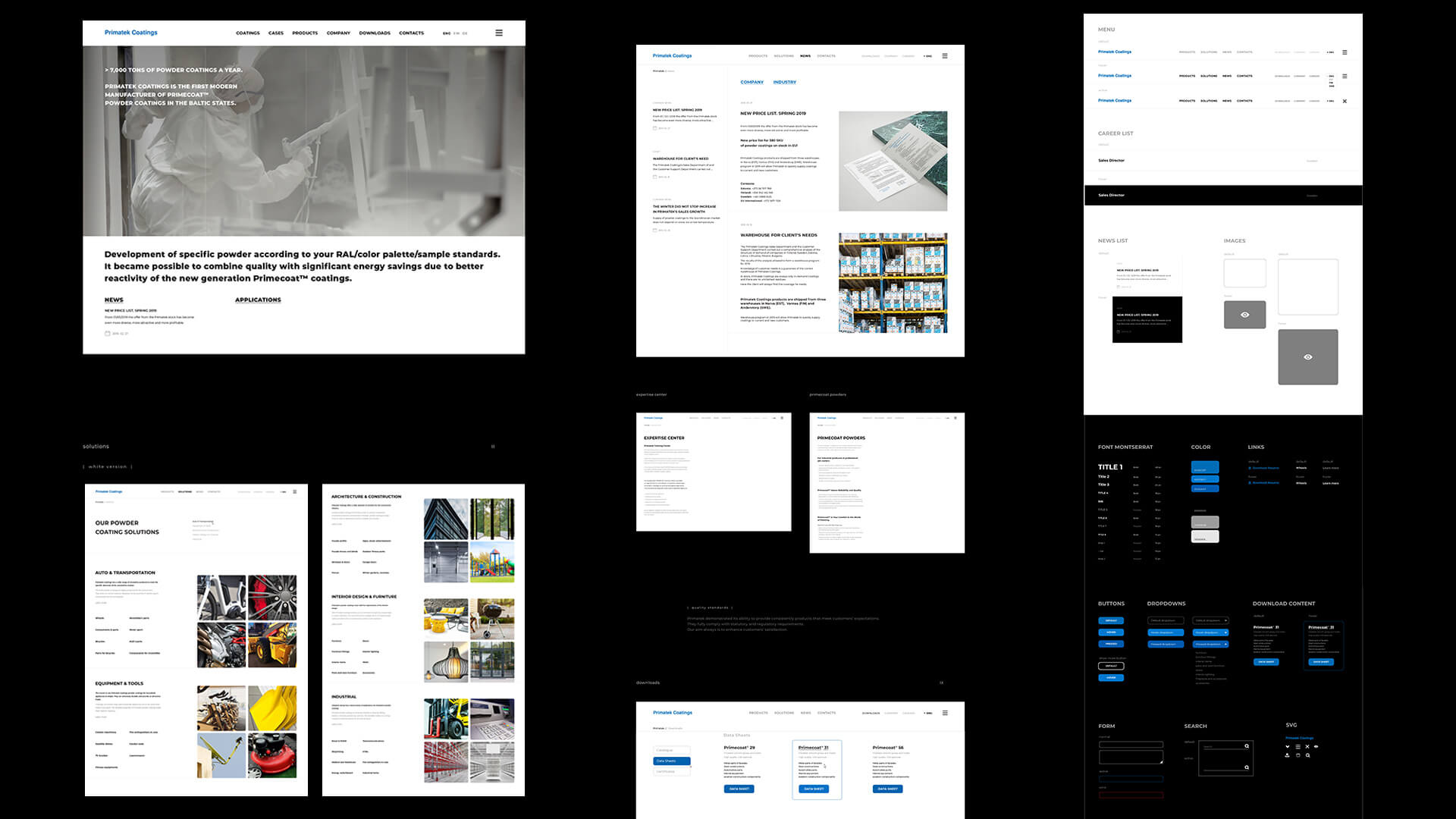Viewport: 1456px width, 819px height.
Task: Click Data Sheet button under Primecoat 29
Action: tap(739, 789)
